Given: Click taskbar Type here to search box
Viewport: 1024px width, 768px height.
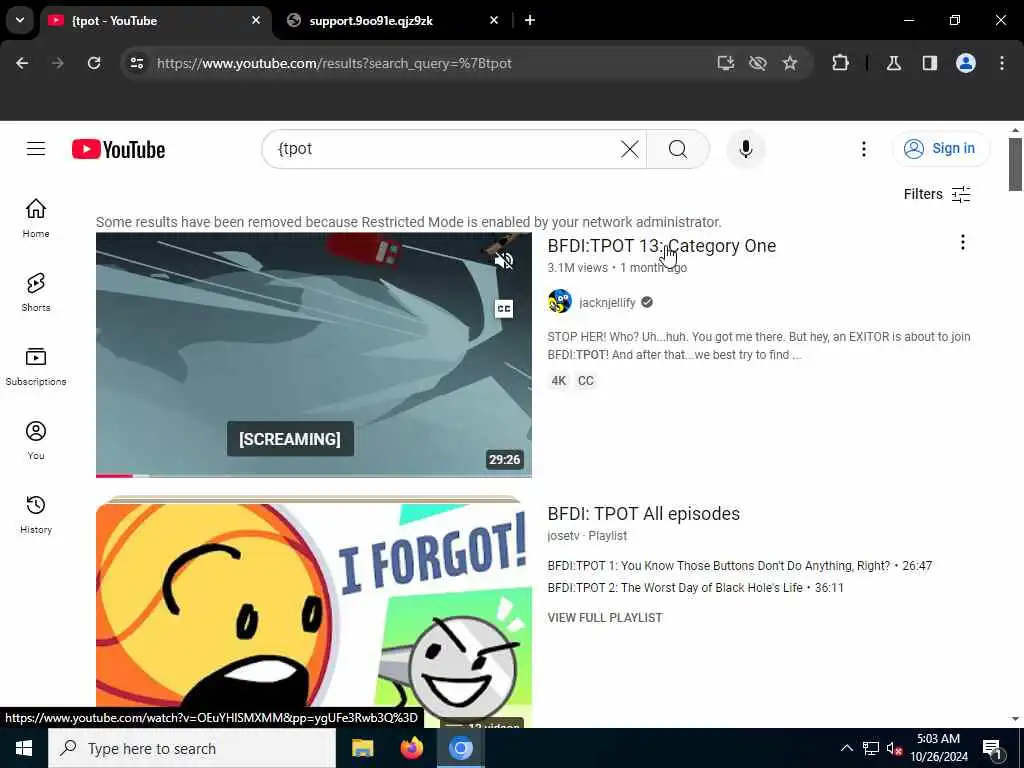Looking at the screenshot, I should point(191,748).
